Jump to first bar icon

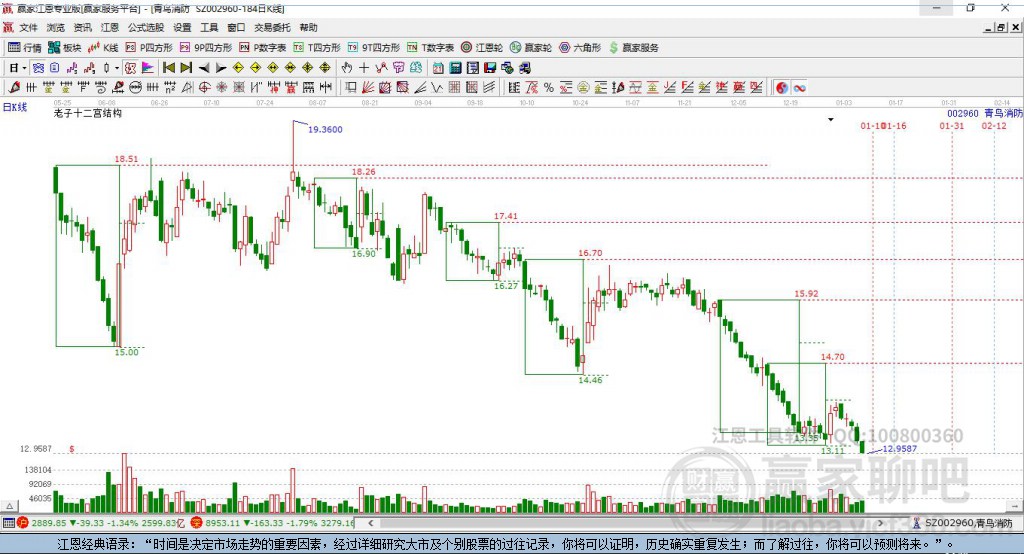(168, 68)
